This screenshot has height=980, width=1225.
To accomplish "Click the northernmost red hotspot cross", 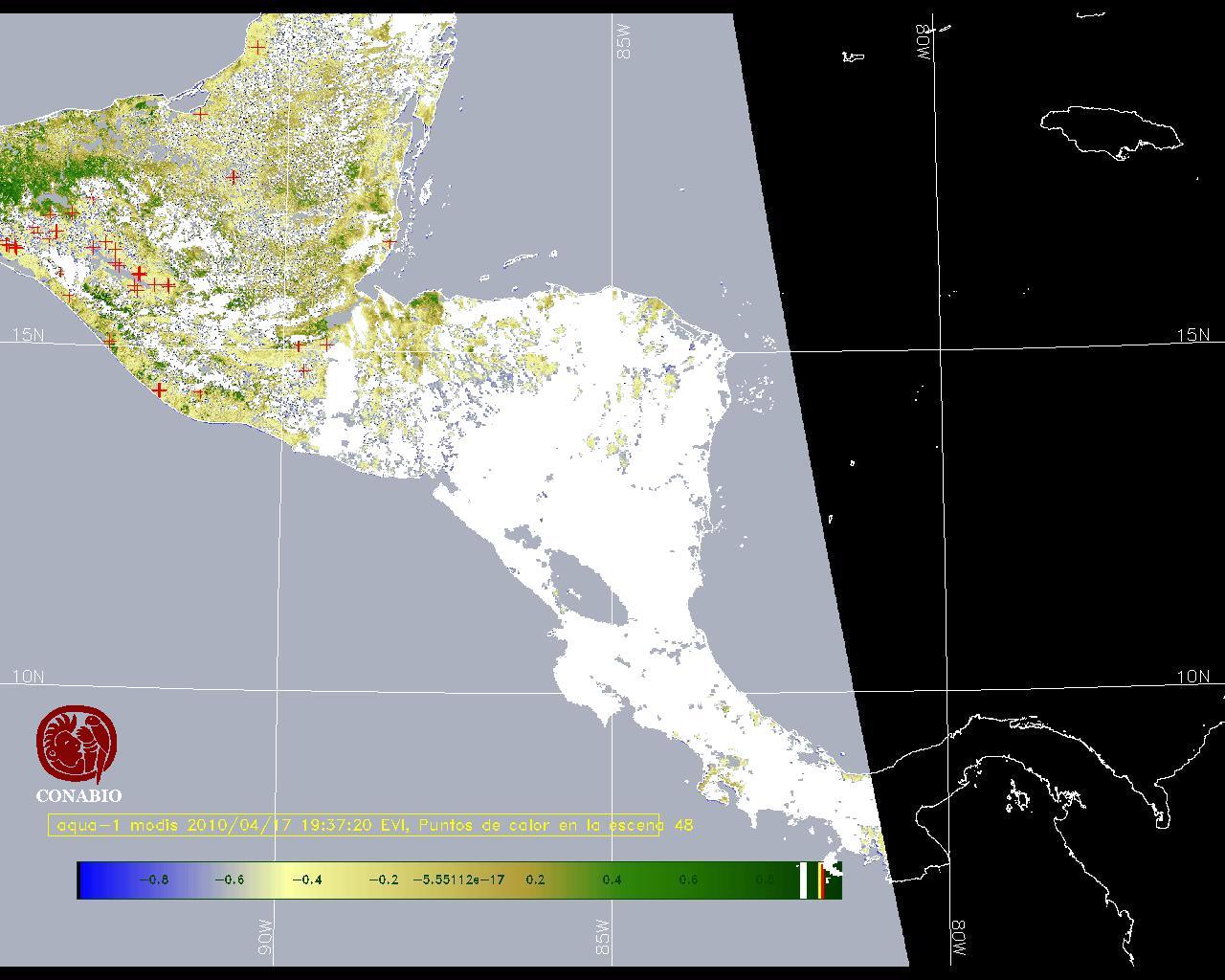I will pos(256,46).
